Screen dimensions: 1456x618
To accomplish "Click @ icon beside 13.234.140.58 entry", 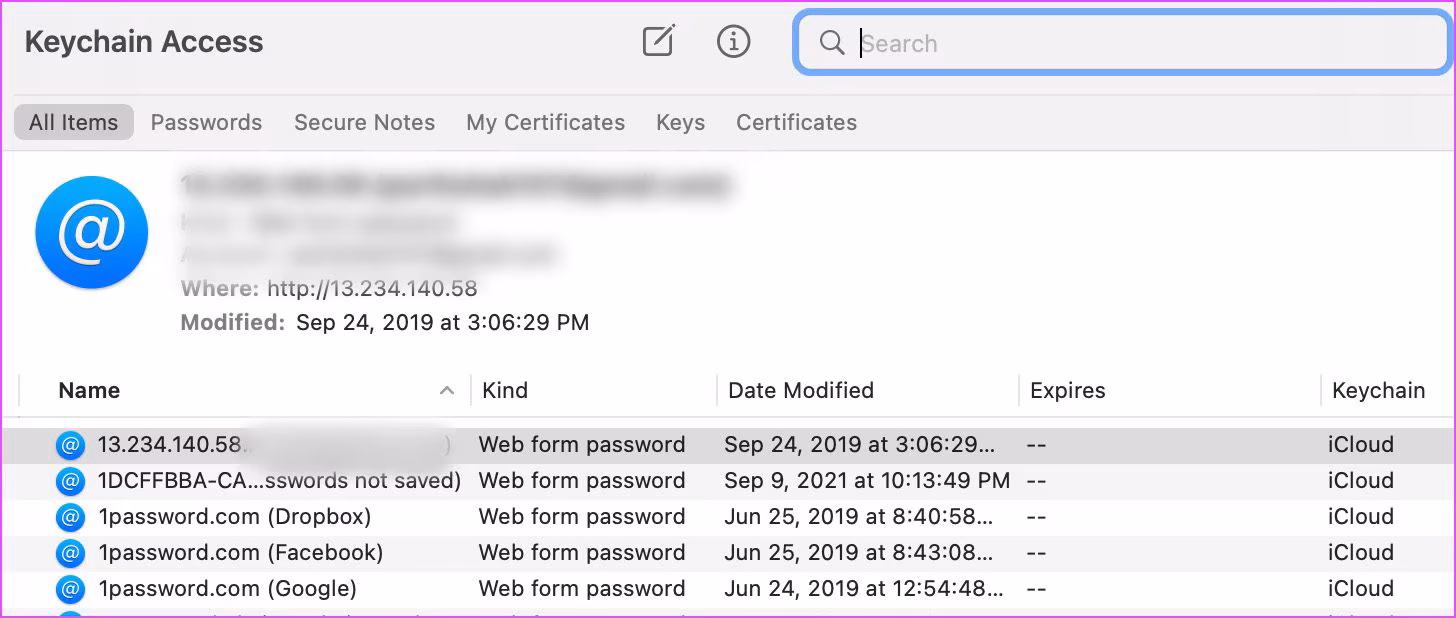I will (x=70, y=445).
